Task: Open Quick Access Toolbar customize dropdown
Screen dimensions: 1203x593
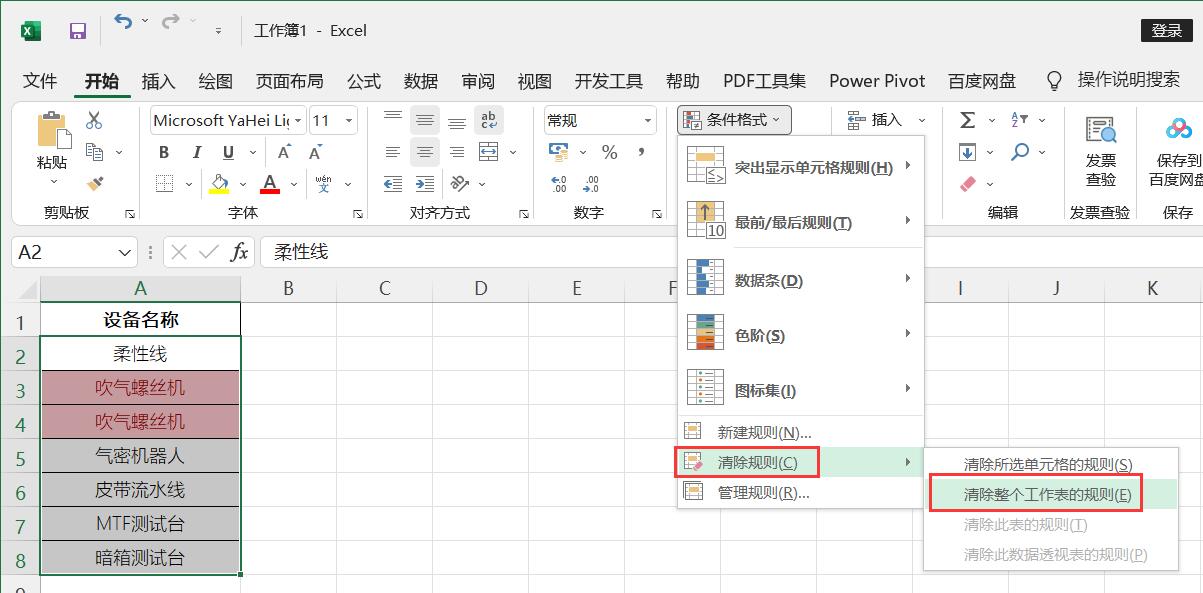Action: [x=218, y=31]
